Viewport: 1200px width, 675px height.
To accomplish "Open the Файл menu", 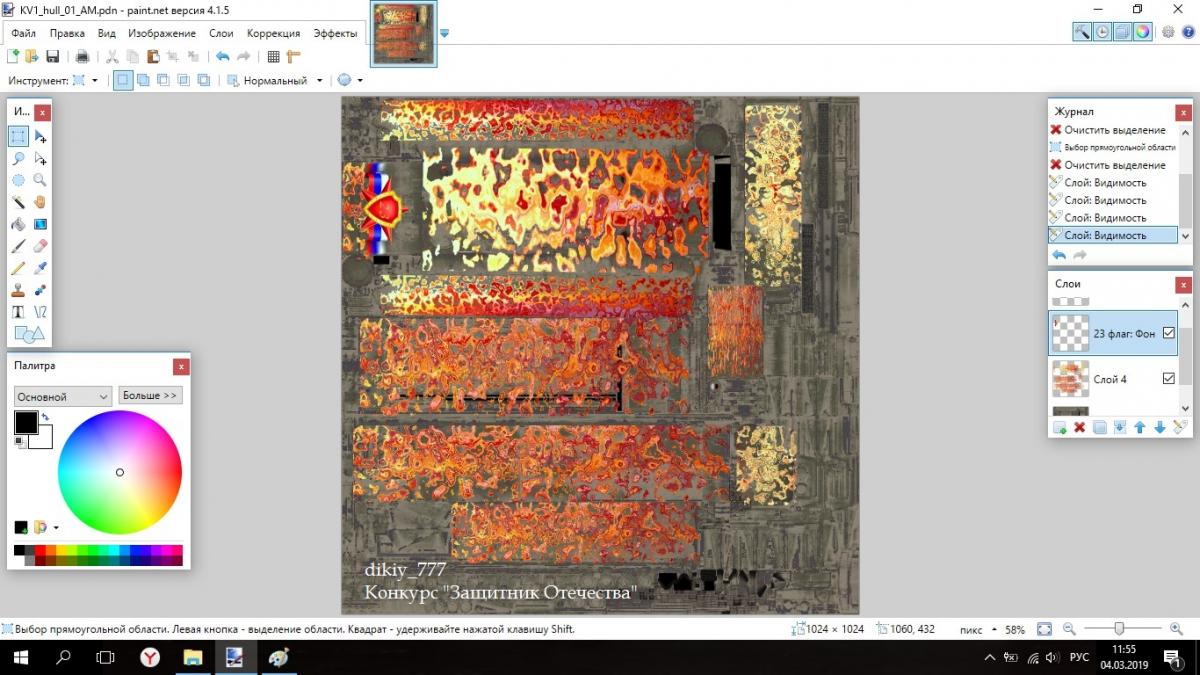I will 24,33.
